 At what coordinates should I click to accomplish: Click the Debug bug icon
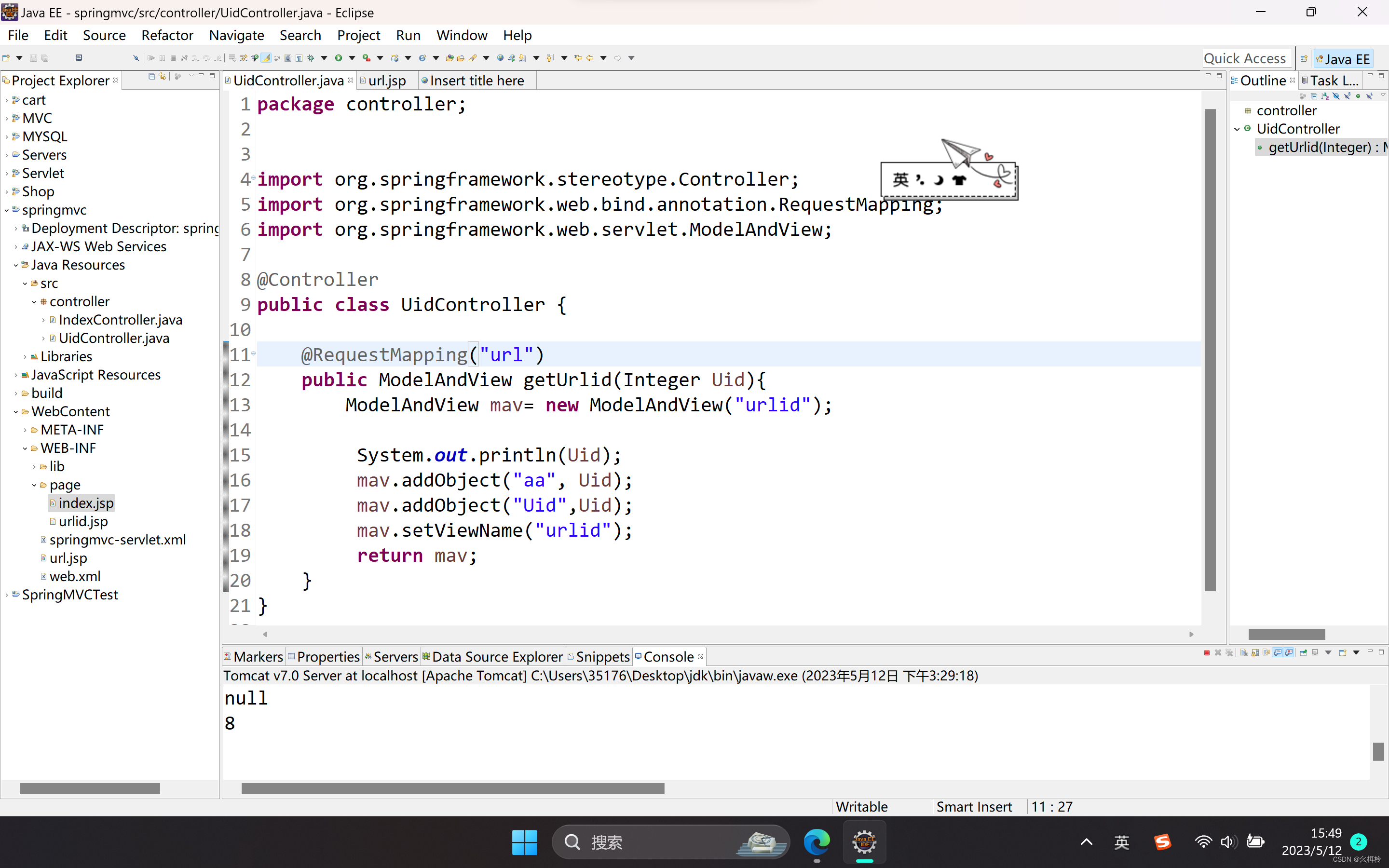(311, 58)
